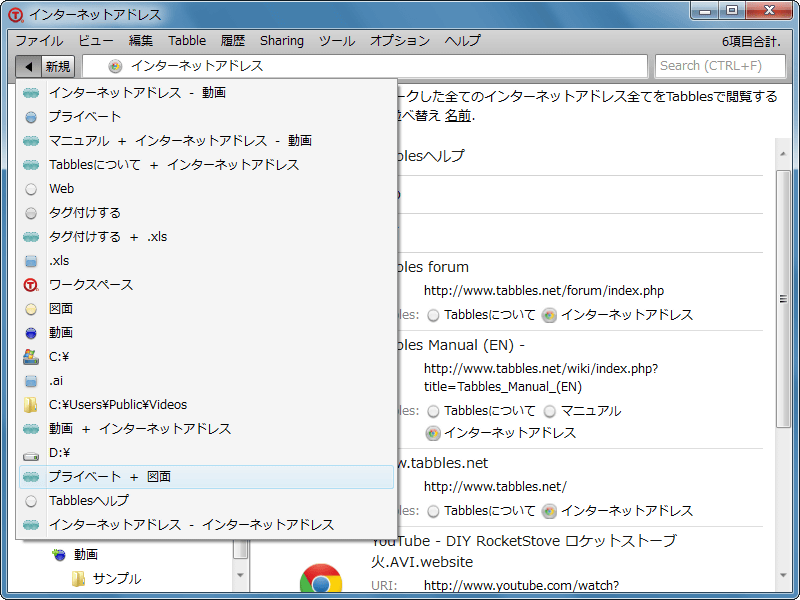Click the red ワークスペース Tabbles icon
This screenshot has height=600, width=800.
click(x=31, y=285)
